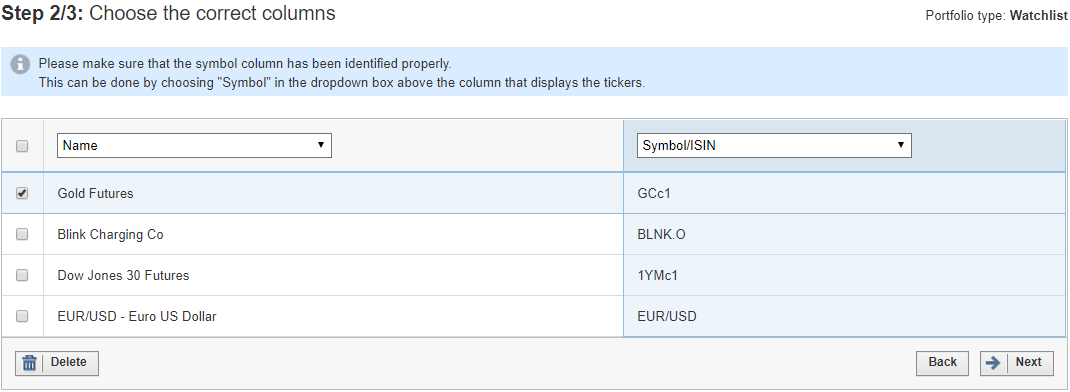
Task: Open the Symbol/ISIN column dropdown
Action: [x=774, y=145]
